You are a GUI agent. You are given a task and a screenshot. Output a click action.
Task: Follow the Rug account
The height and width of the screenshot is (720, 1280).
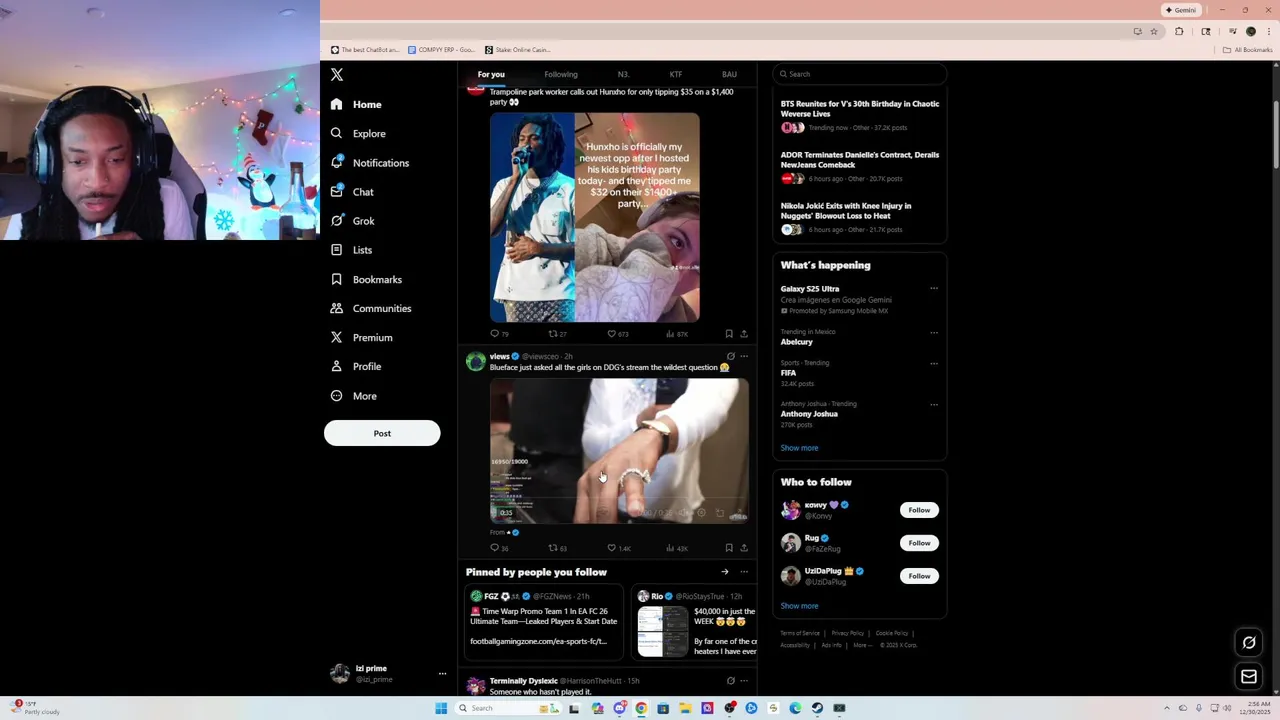(x=919, y=543)
